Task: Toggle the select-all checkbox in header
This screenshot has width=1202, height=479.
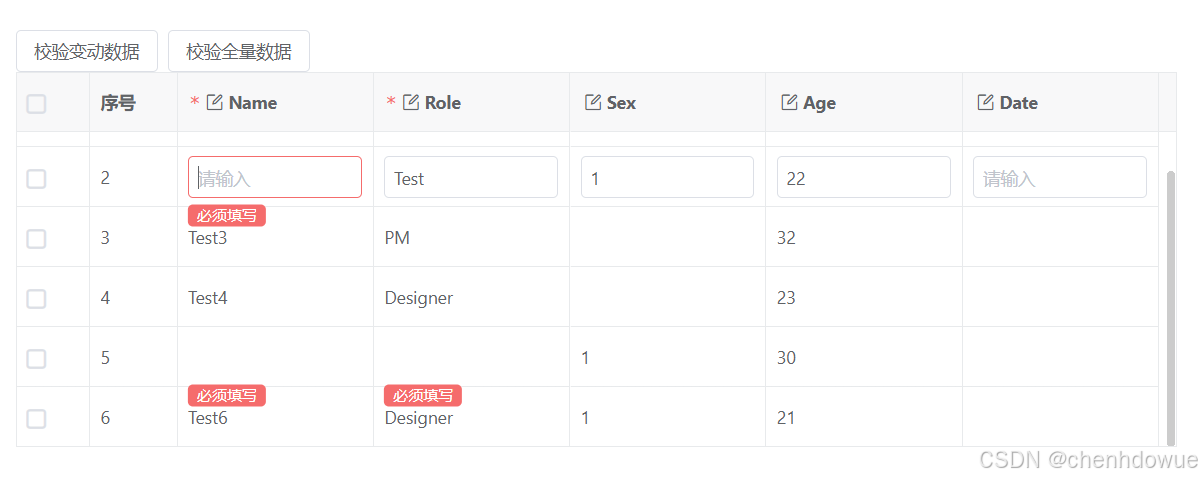Action: tap(37, 103)
